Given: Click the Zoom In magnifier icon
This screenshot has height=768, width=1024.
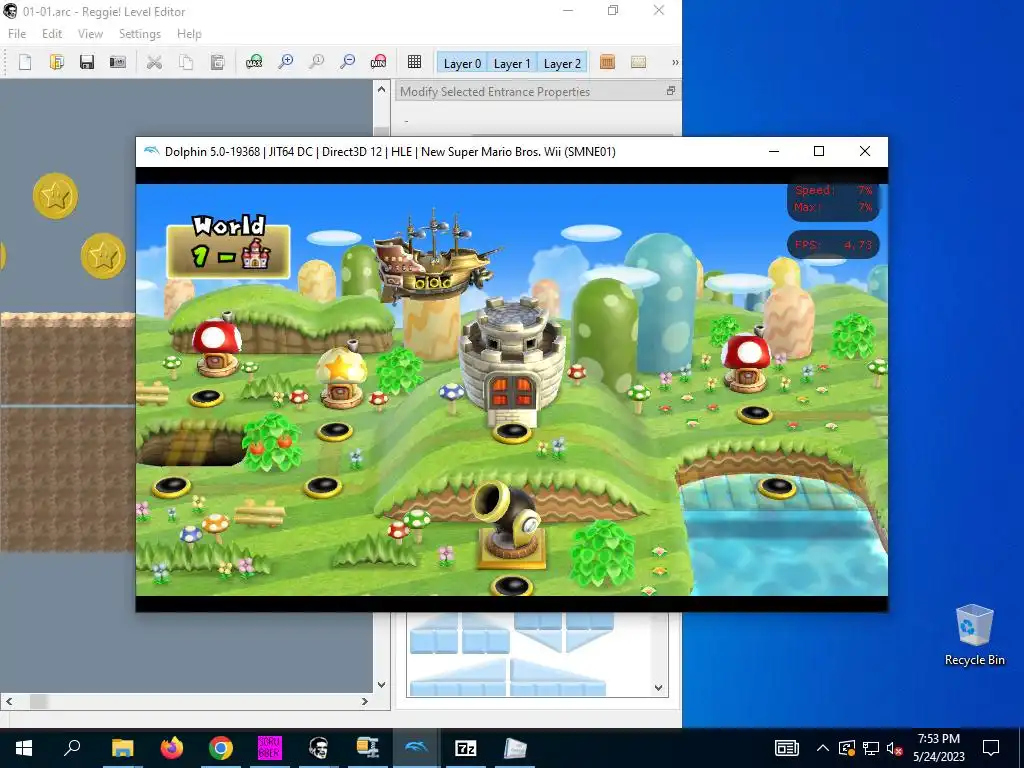Looking at the screenshot, I should click(x=285, y=62).
